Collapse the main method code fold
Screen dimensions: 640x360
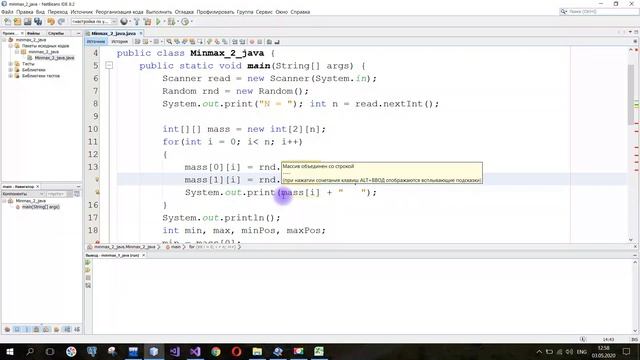[x=109, y=65]
